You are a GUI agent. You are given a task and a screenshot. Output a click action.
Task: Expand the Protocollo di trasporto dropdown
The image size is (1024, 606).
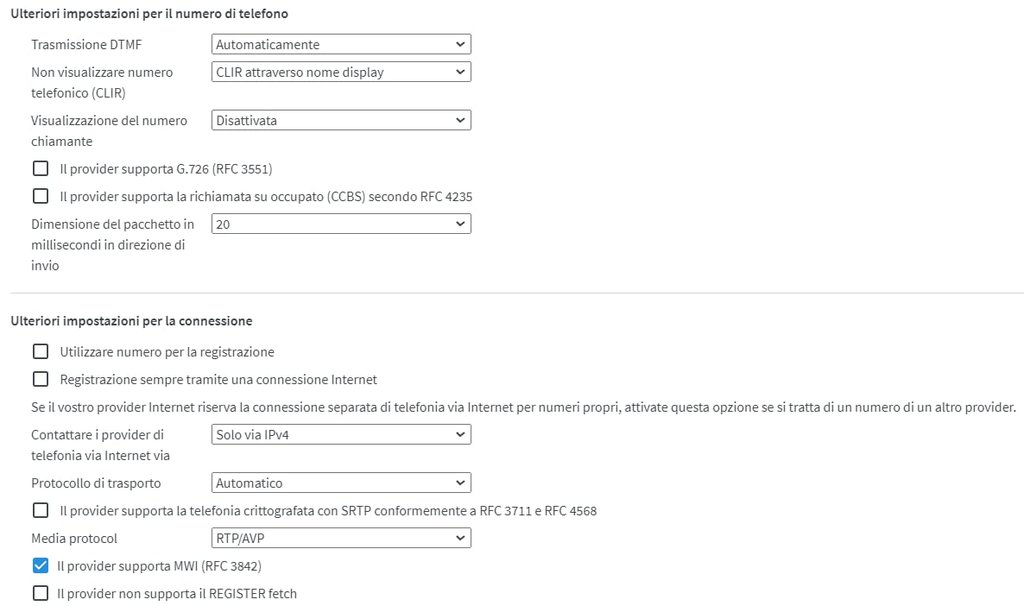click(341, 483)
